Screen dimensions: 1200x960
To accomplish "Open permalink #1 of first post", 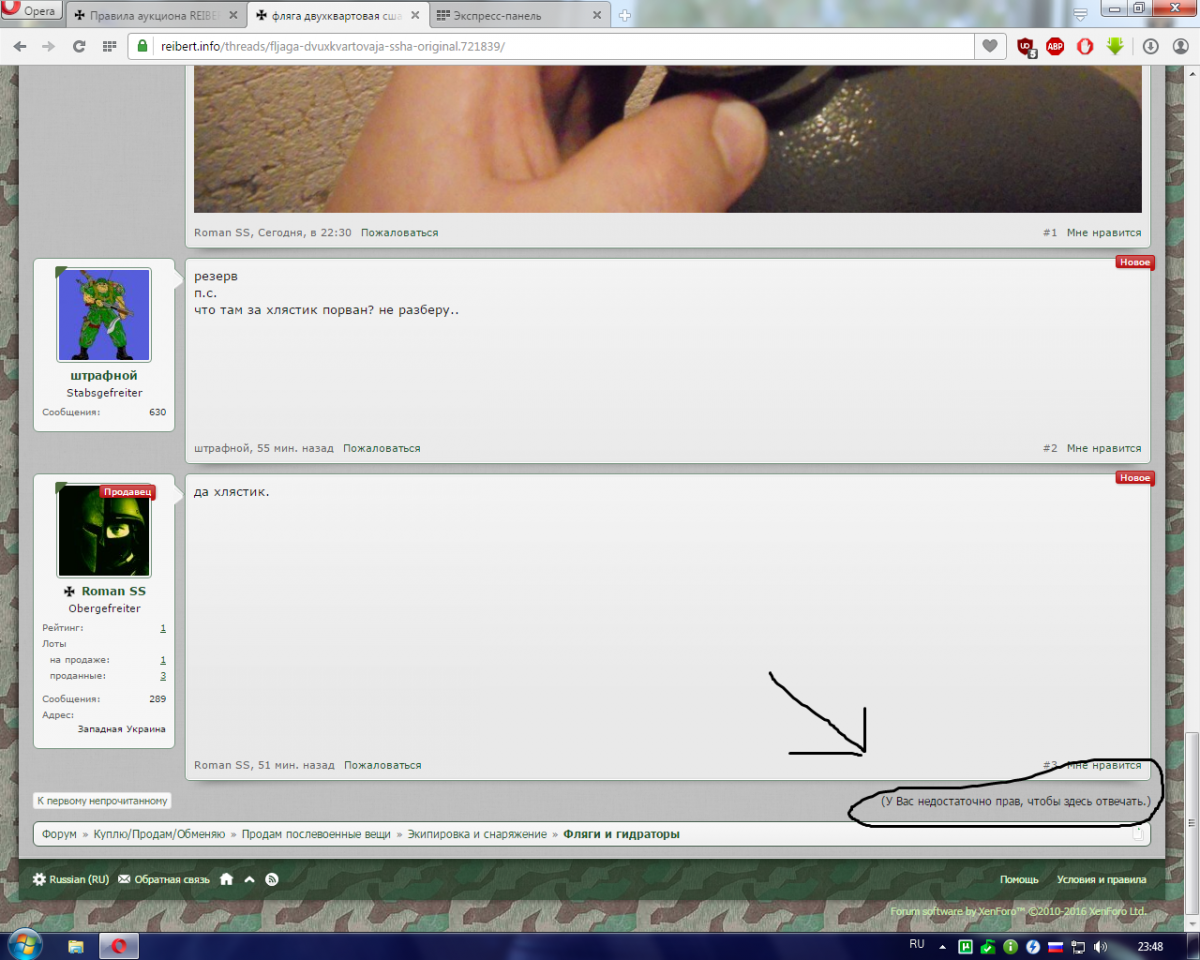I will pos(1050,233).
